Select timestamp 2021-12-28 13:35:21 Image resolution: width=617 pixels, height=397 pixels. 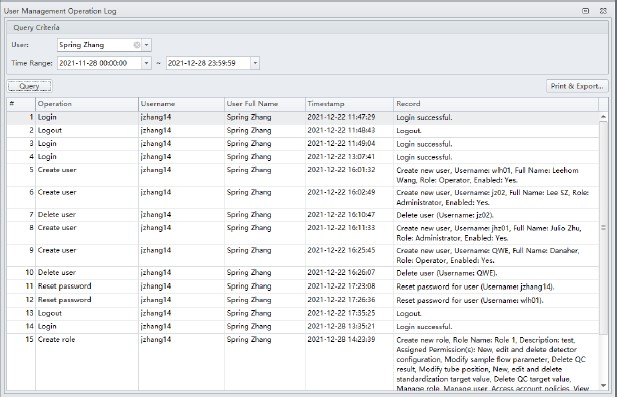[x=341, y=327]
